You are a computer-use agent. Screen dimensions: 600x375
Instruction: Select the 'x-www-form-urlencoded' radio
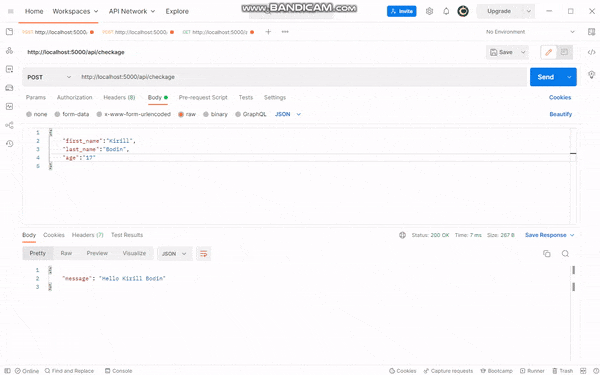point(99,114)
